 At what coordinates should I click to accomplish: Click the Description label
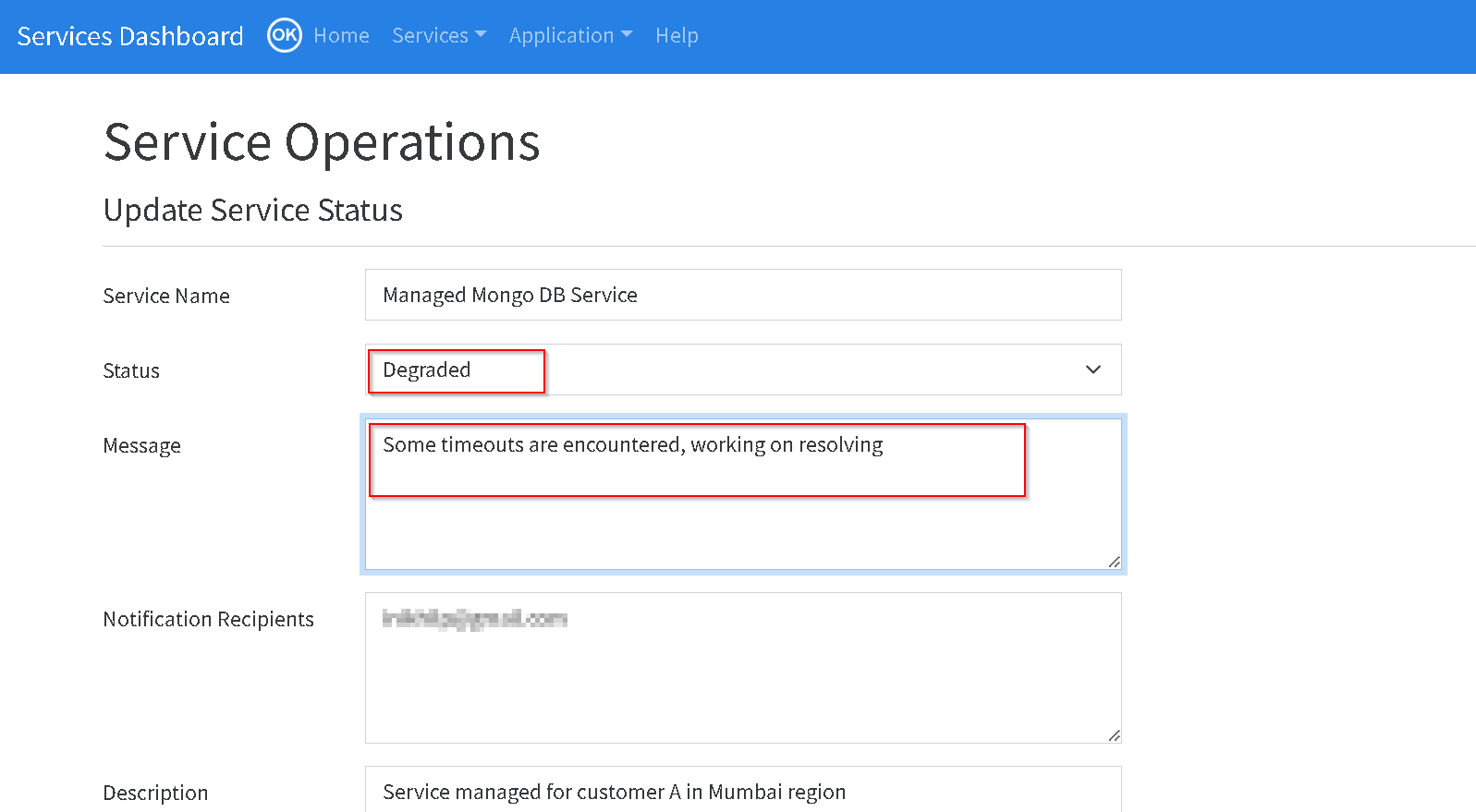pos(155,793)
